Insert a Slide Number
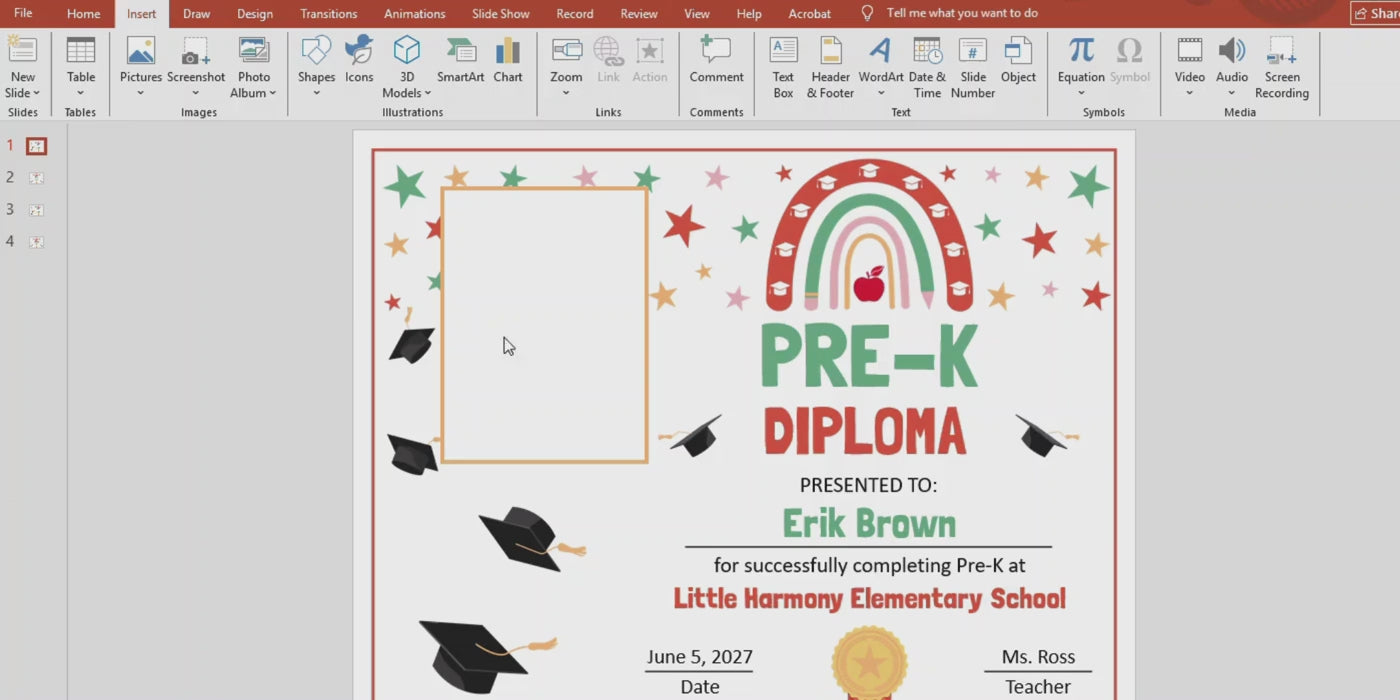Screen dimensions: 1400x700 pyautogui.click(x=972, y=66)
